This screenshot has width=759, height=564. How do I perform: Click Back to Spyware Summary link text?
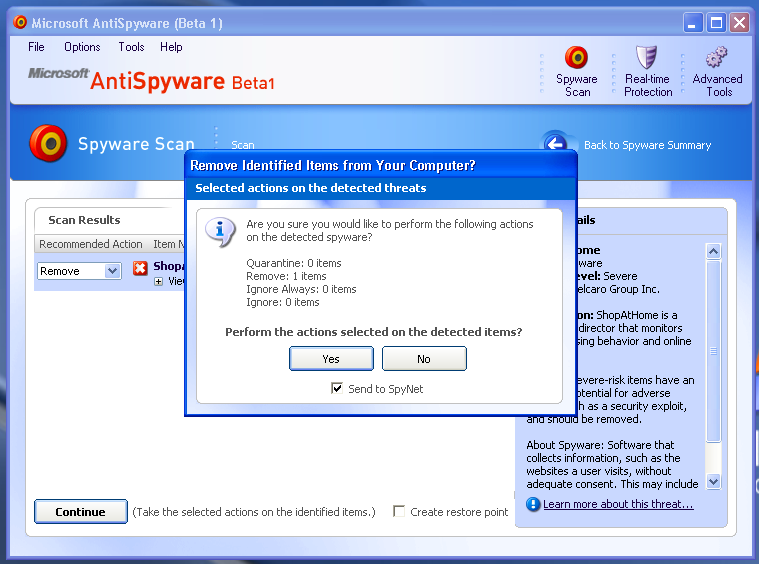pyautogui.click(x=647, y=145)
